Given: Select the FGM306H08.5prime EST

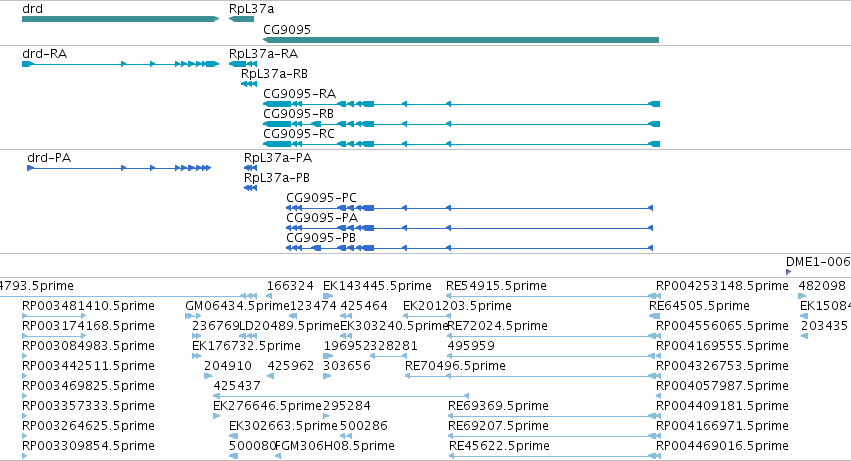Looking at the screenshot, I should 335,446.
